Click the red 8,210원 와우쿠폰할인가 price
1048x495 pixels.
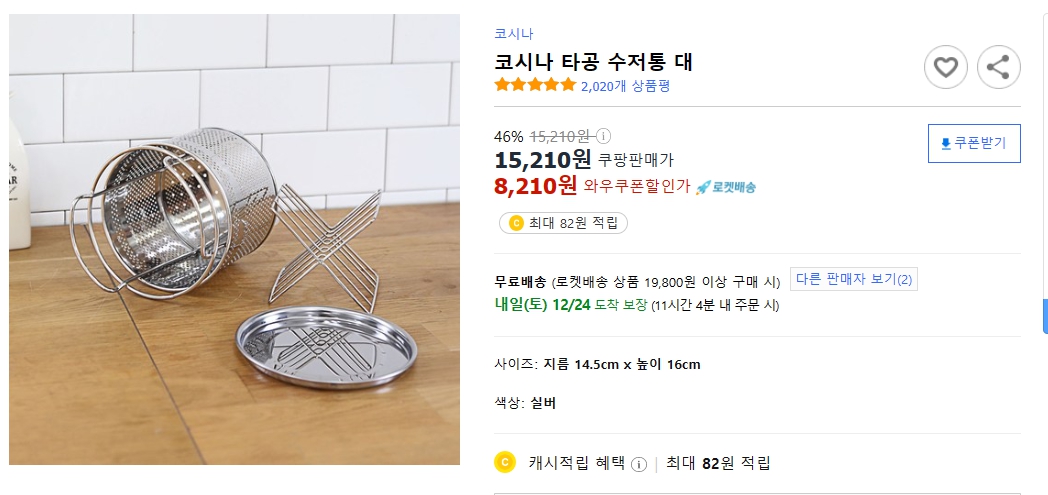coord(536,185)
